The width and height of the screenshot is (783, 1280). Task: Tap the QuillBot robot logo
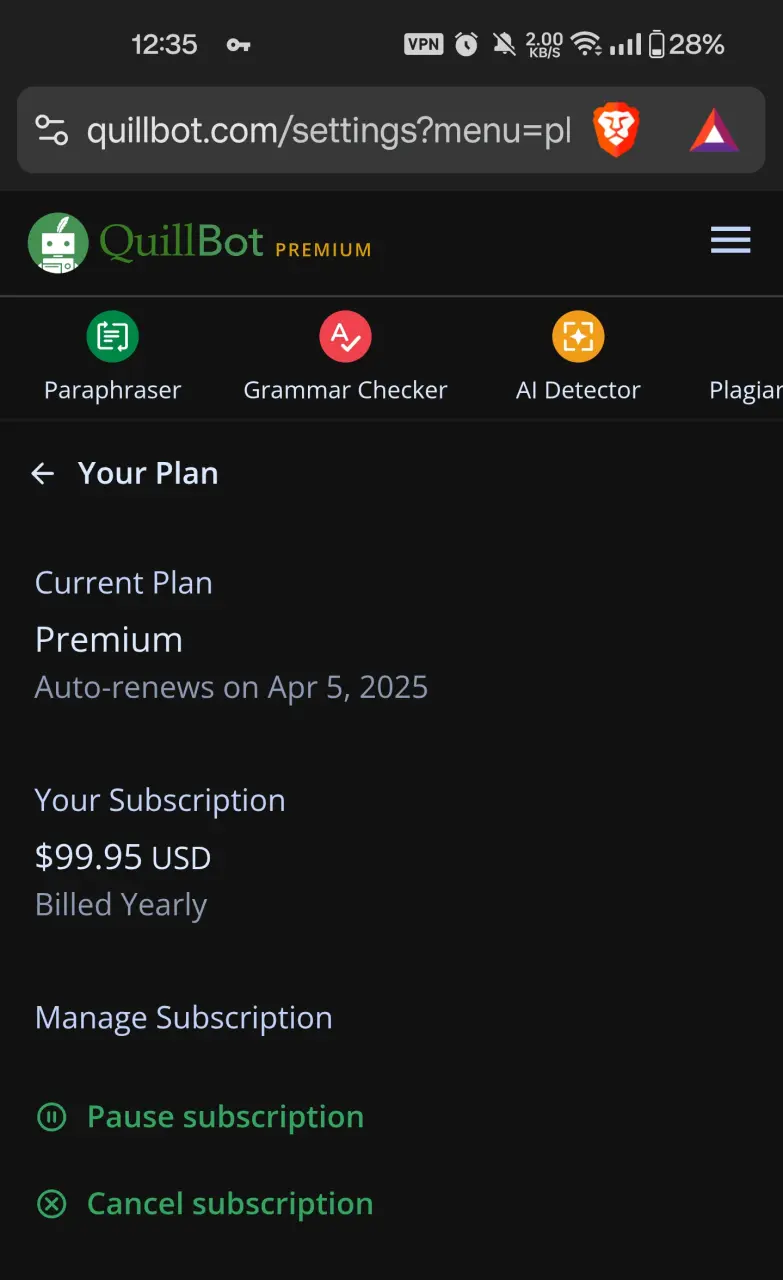(x=58, y=243)
